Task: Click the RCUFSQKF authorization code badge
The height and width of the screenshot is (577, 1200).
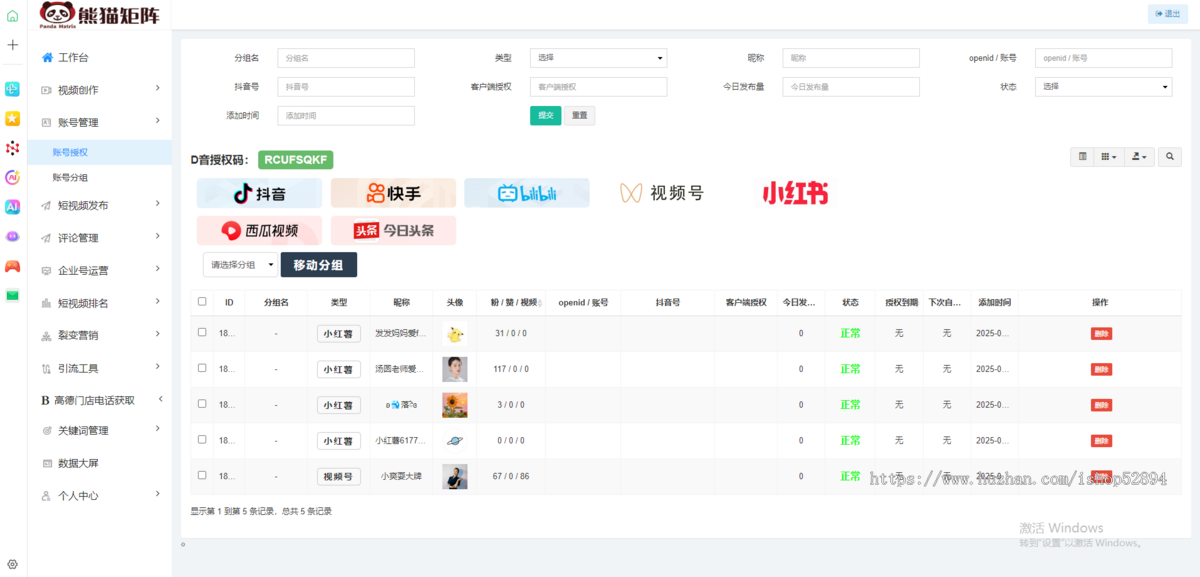Action: click(x=295, y=160)
